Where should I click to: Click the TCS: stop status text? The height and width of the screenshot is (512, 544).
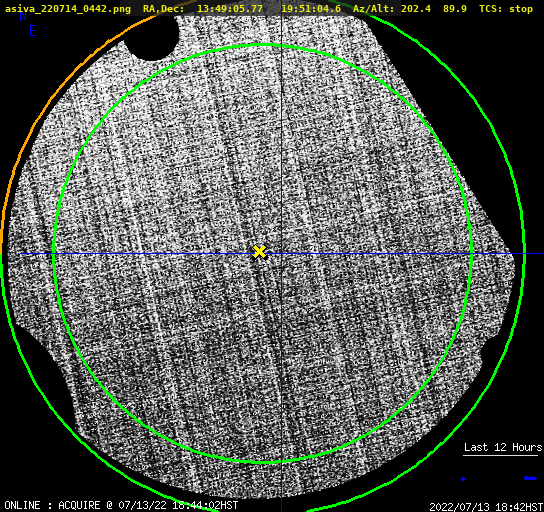(506, 9)
